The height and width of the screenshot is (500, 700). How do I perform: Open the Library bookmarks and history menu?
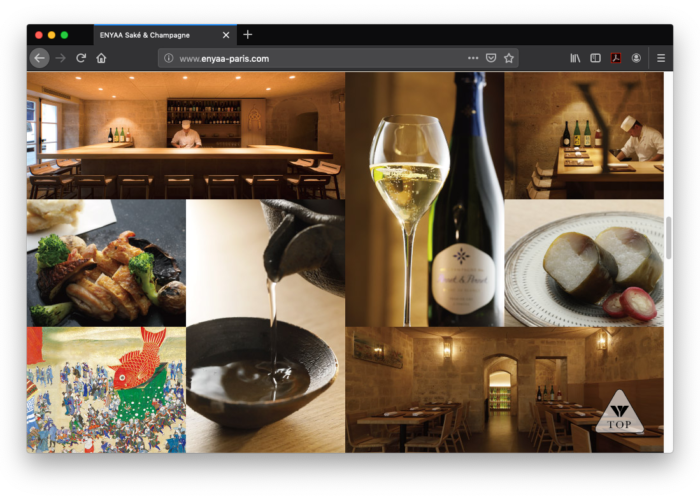pos(575,58)
